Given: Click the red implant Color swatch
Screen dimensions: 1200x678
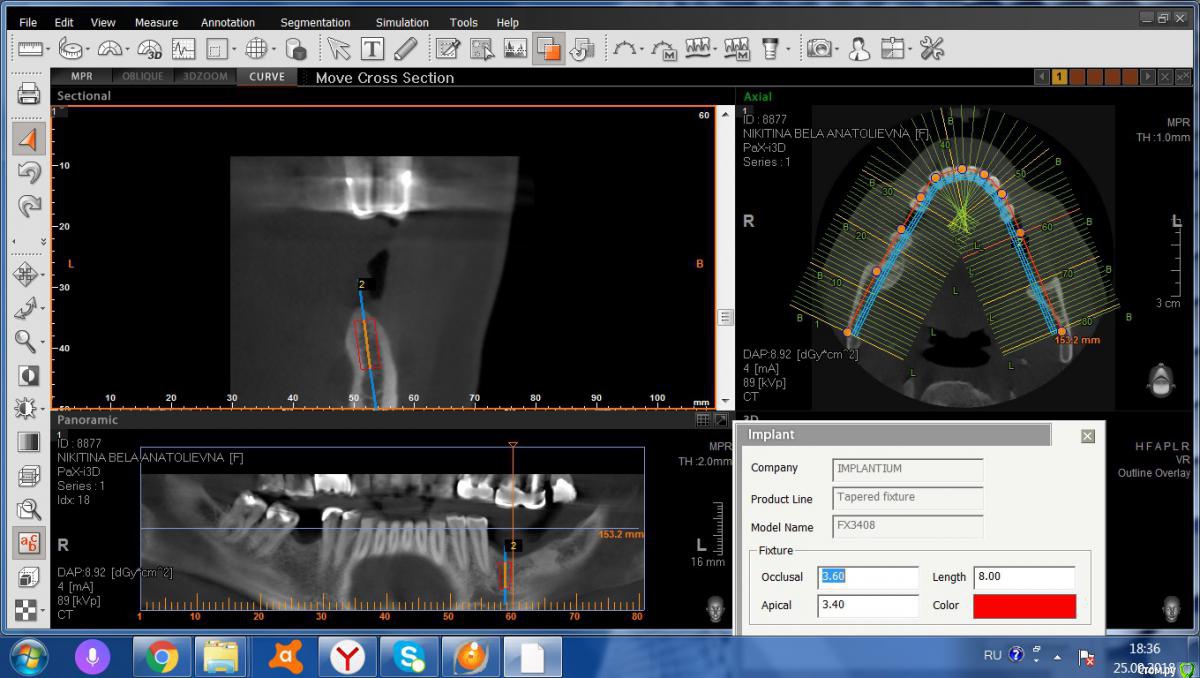Looking at the screenshot, I should 1024,606.
